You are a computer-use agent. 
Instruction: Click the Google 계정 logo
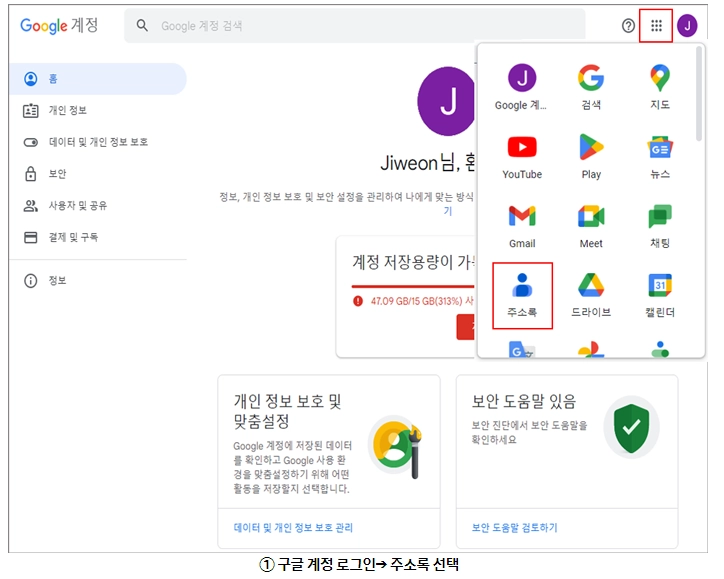[59, 25]
